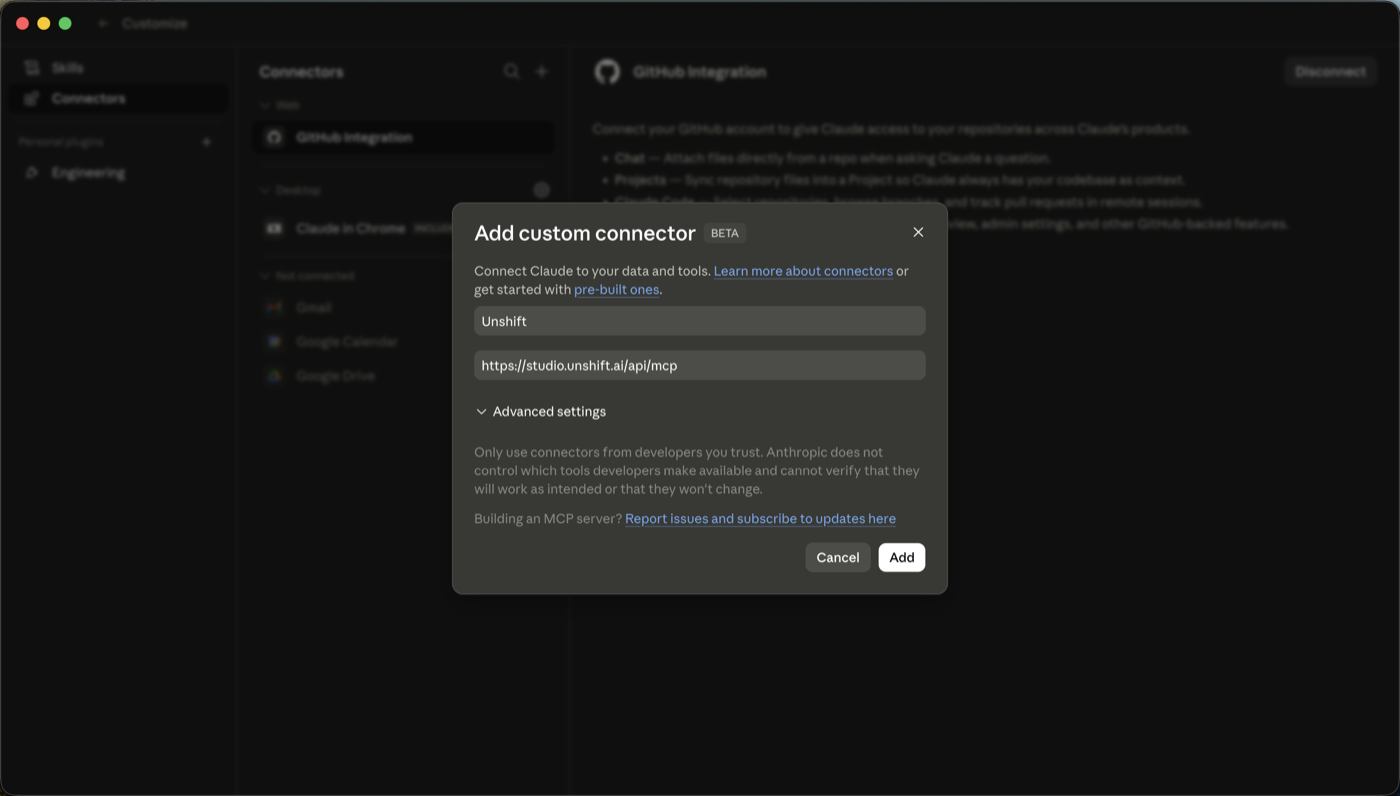1400x796 pixels.
Task: Click the Connectors sidebar icon
Action: (32, 98)
